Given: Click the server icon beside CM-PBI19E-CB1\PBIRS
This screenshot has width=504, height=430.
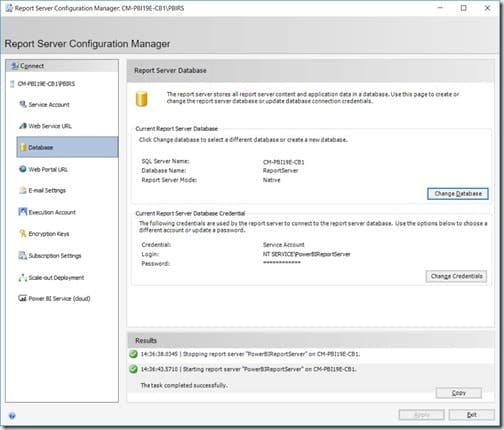Looking at the screenshot, I should [x=12, y=84].
